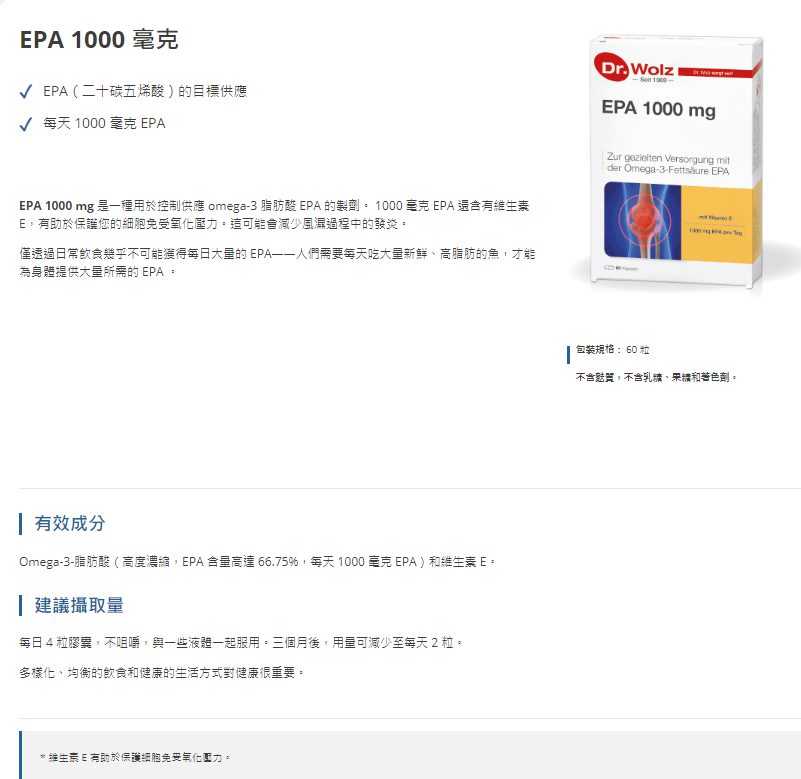
Task: Click the 多樣化、均衡的飲食 advice sentence
Action: 162,673
